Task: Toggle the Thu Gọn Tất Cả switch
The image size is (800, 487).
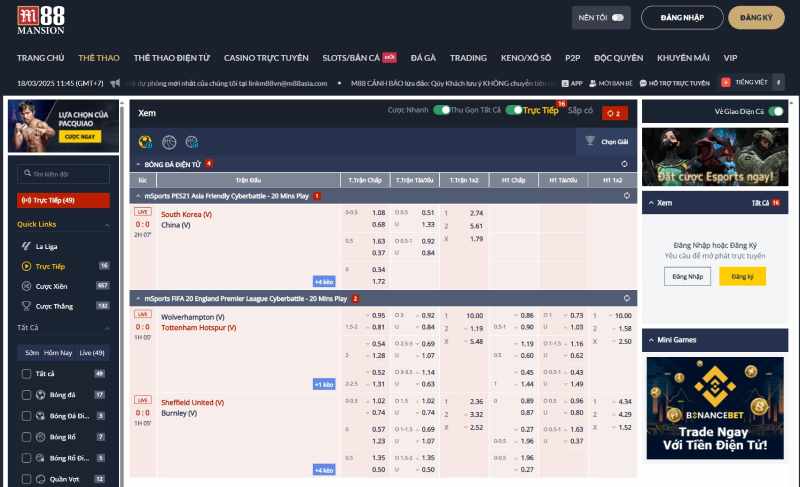Action: tap(514, 110)
